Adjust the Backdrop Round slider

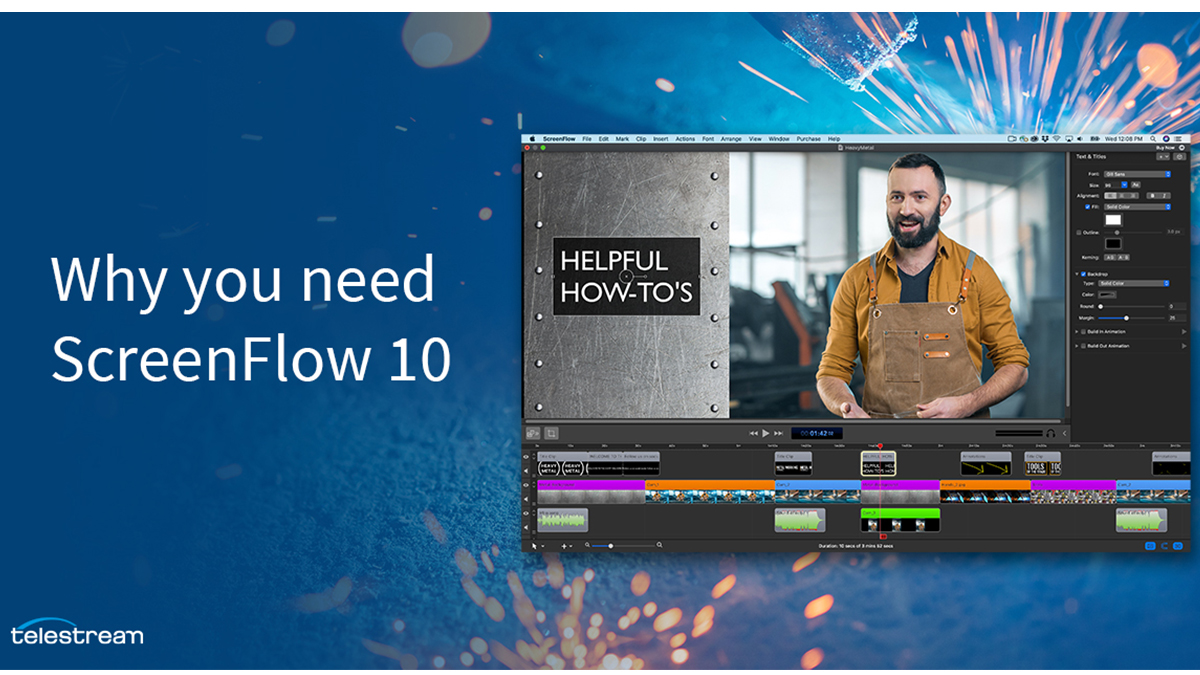click(x=1131, y=307)
